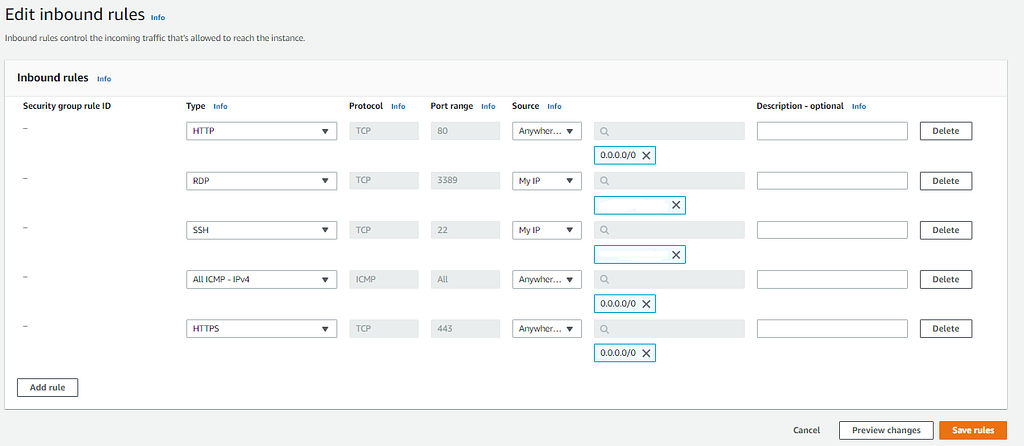
Task: Open Info link for Description column
Action: pyautogui.click(x=859, y=106)
